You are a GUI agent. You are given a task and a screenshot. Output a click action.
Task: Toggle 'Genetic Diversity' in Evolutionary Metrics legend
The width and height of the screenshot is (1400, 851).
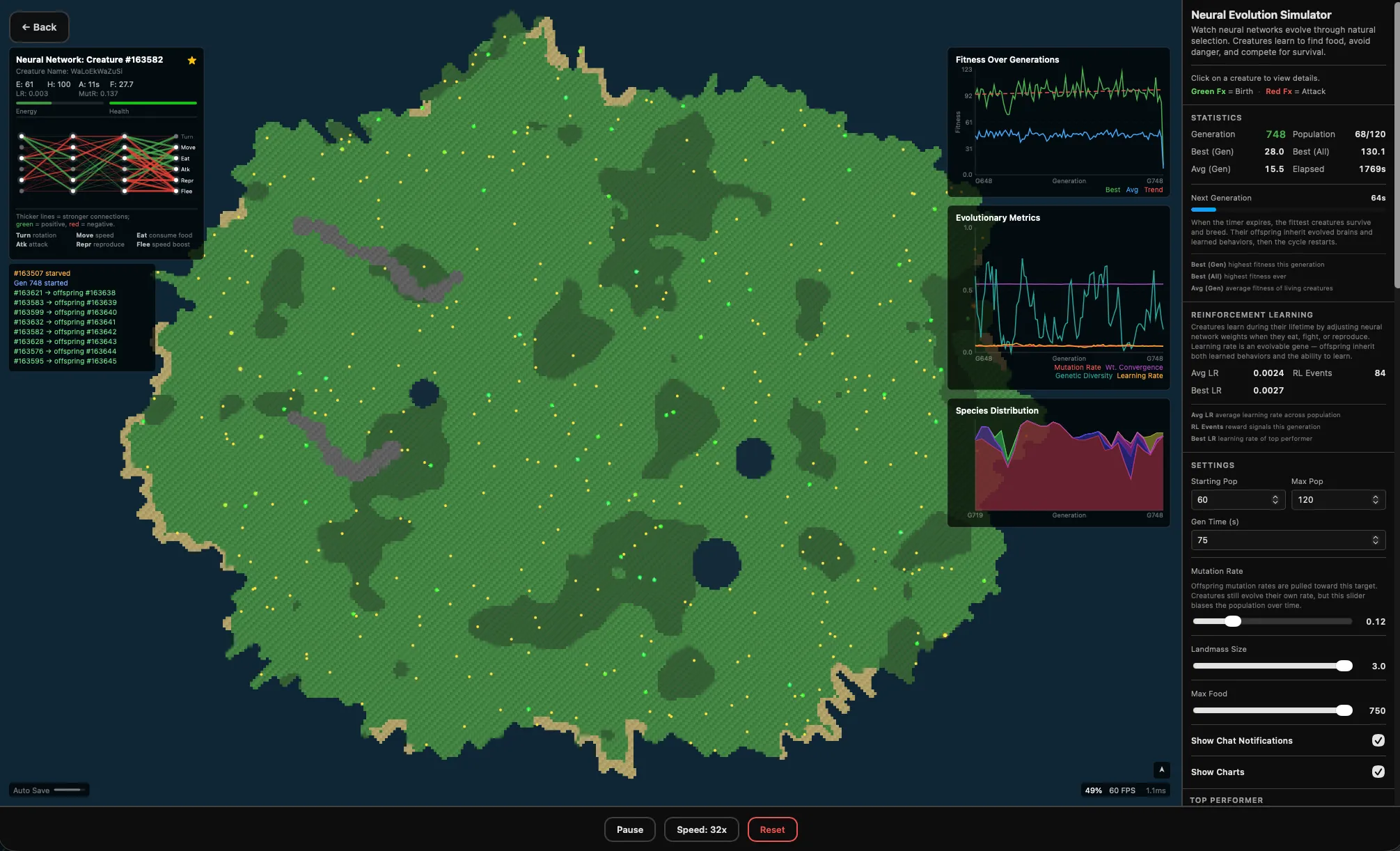1083,375
